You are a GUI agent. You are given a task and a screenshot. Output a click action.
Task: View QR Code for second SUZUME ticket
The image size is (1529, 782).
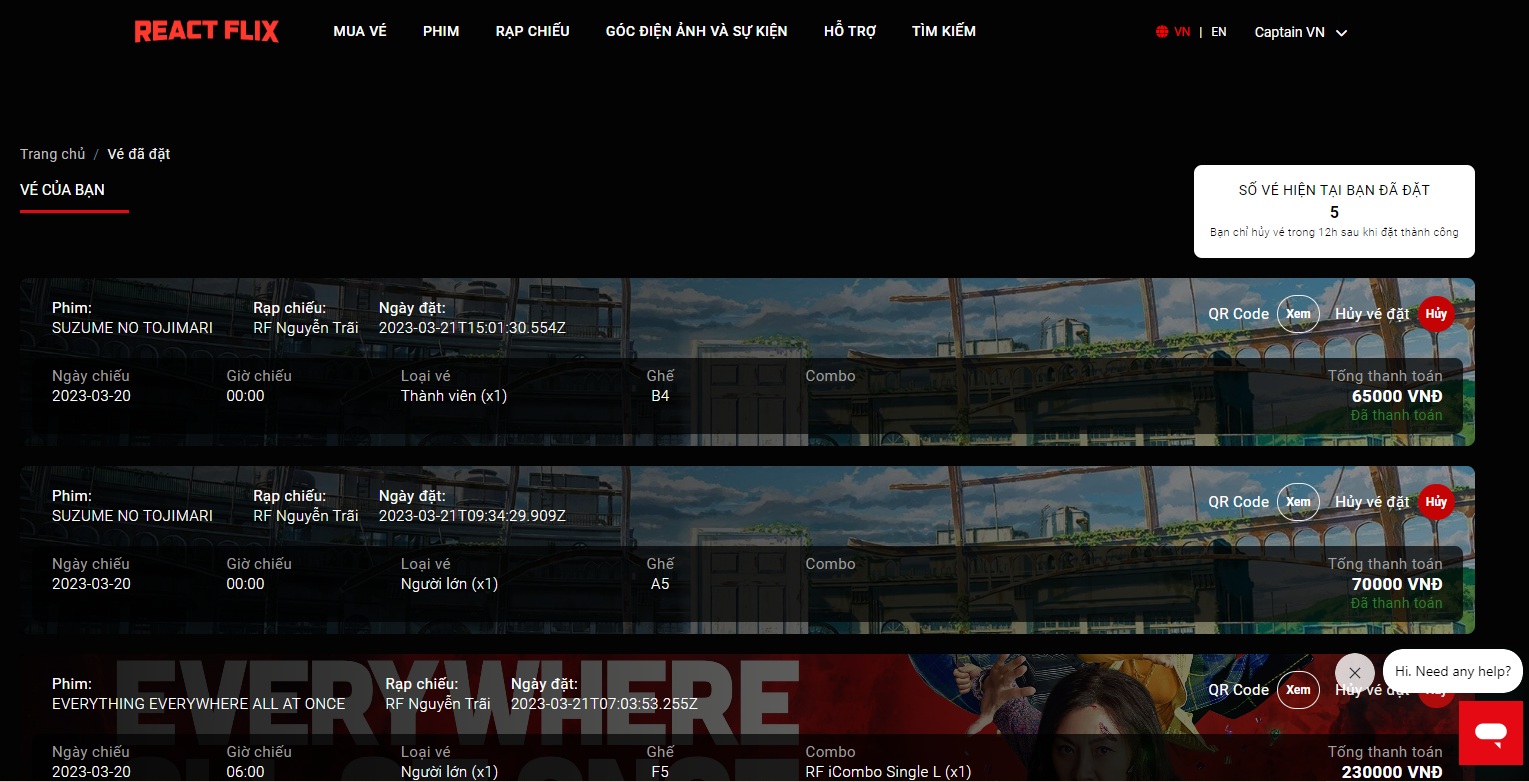click(1298, 502)
